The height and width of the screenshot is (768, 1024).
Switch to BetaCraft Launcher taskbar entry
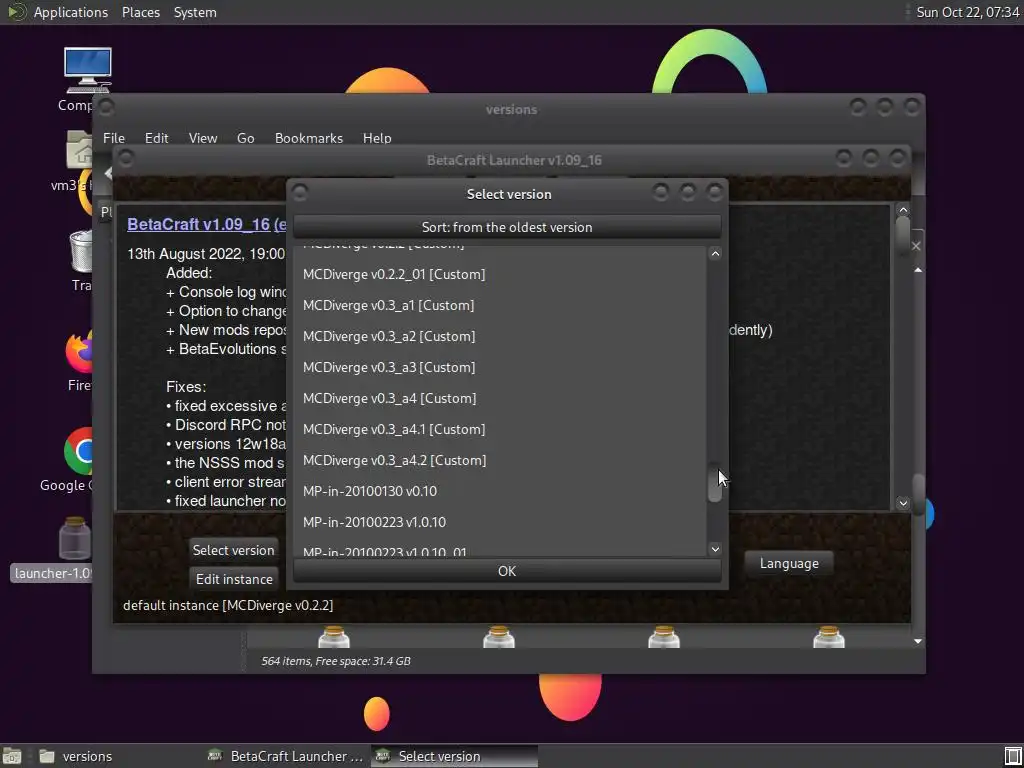click(286, 756)
